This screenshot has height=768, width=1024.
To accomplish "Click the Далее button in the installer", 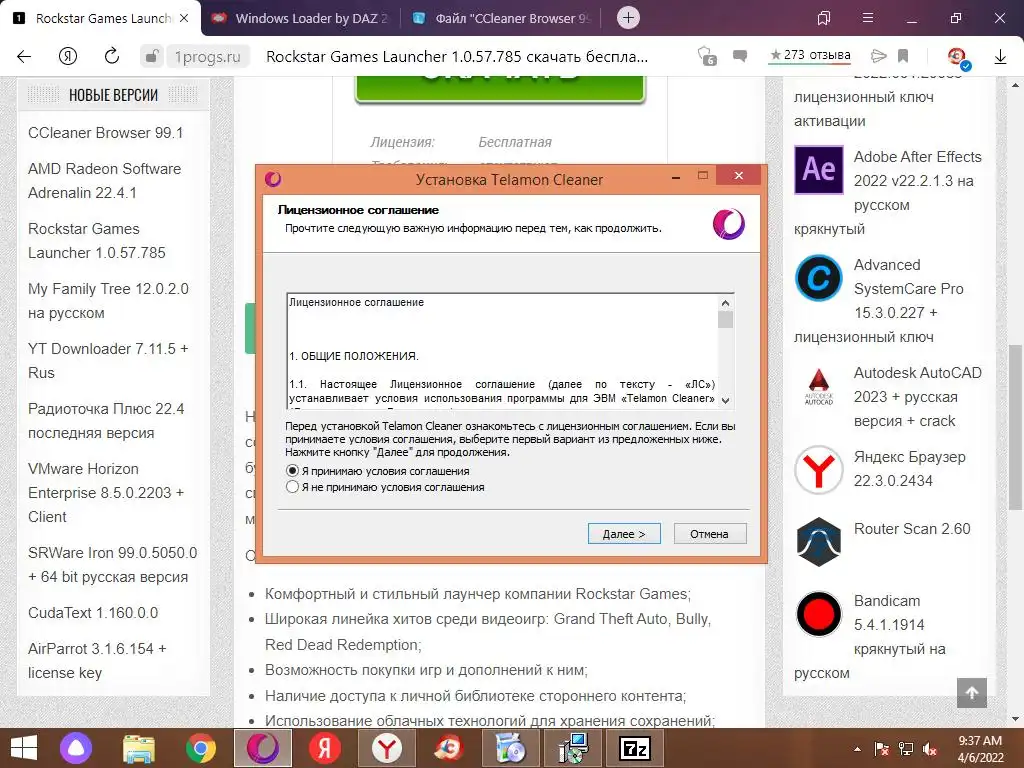I will click(x=624, y=534).
